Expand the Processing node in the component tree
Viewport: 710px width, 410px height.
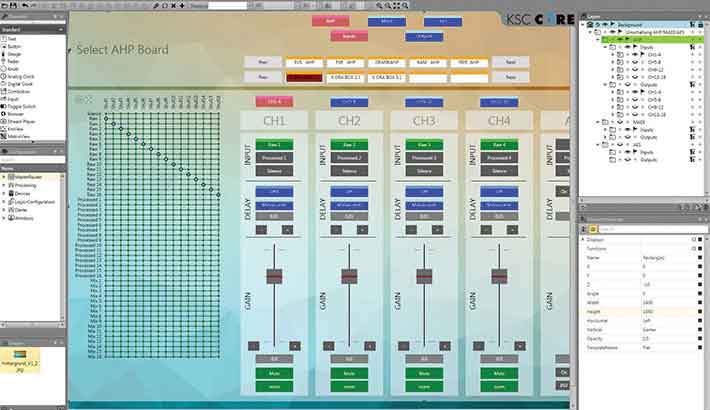(4, 185)
